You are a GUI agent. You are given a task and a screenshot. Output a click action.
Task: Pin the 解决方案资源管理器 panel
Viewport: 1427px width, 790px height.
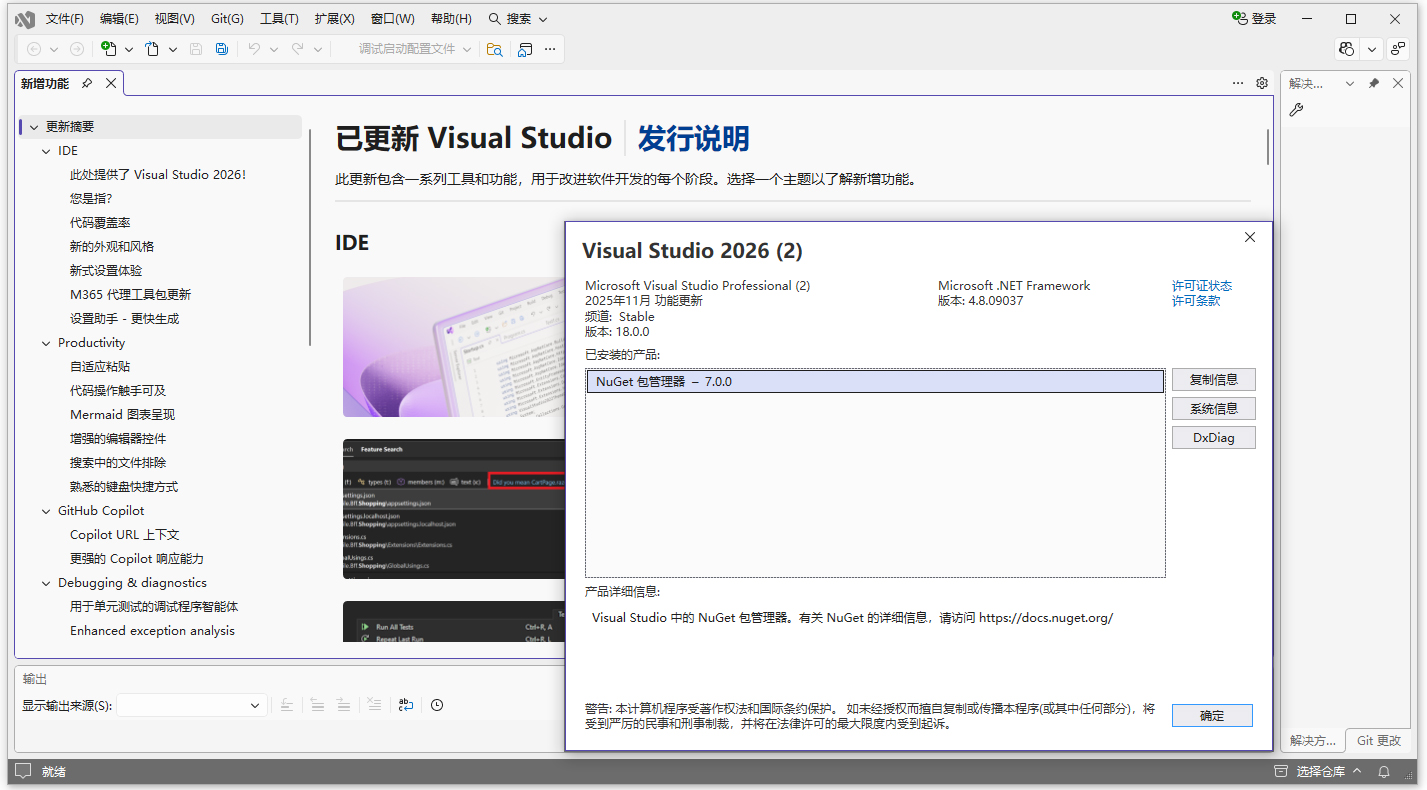1373,83
